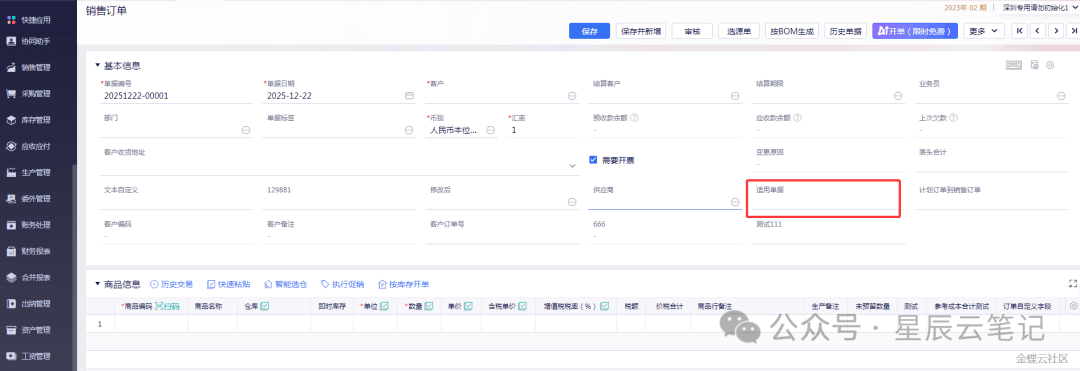Open the 更多 dropdown menu
Screen dimensions: 1080x371
tap(984, 31)
